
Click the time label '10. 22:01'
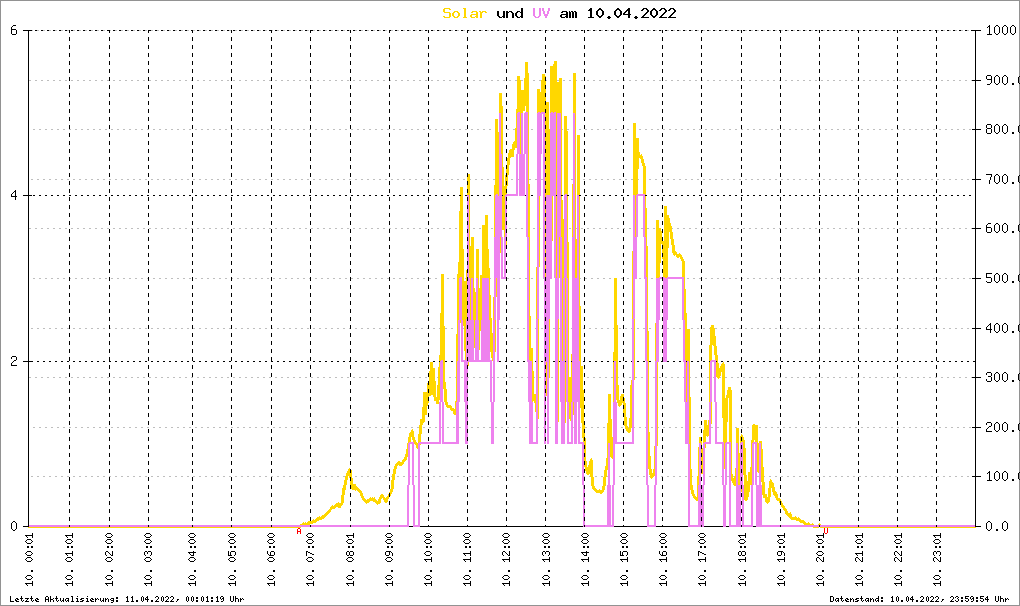point(898,560)
